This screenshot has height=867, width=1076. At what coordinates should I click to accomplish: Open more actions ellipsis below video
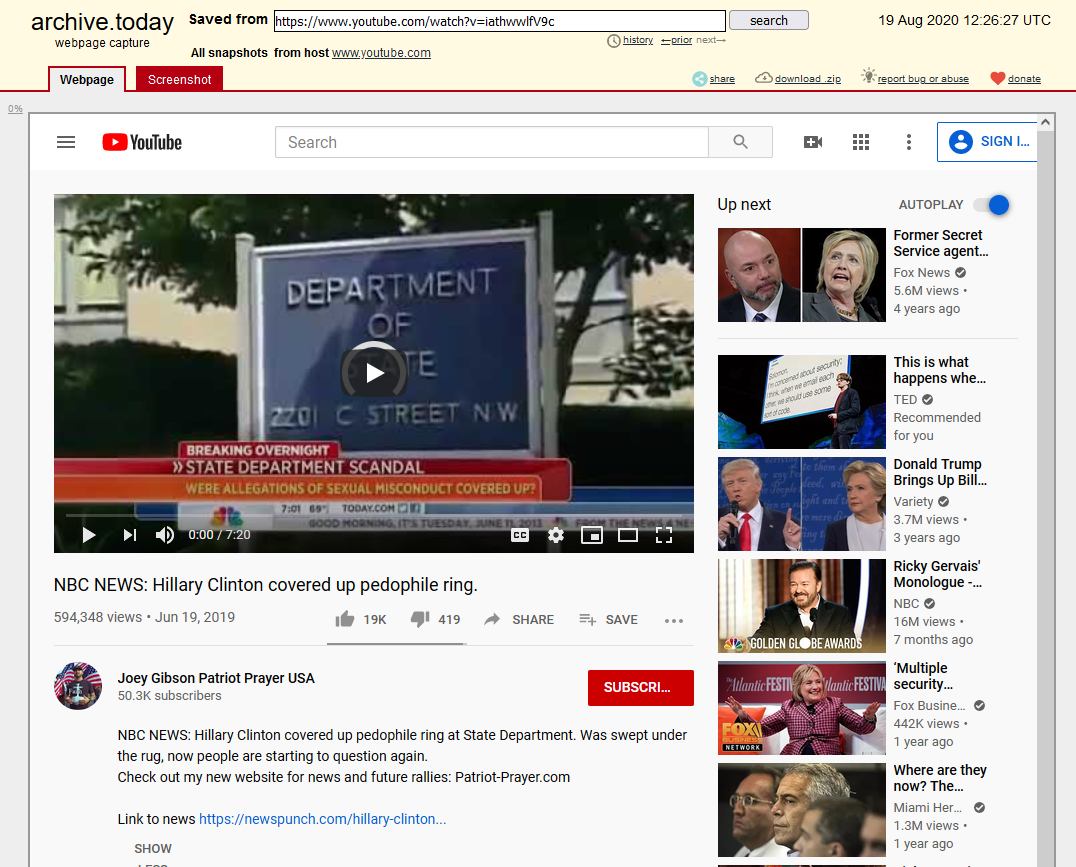674,621
